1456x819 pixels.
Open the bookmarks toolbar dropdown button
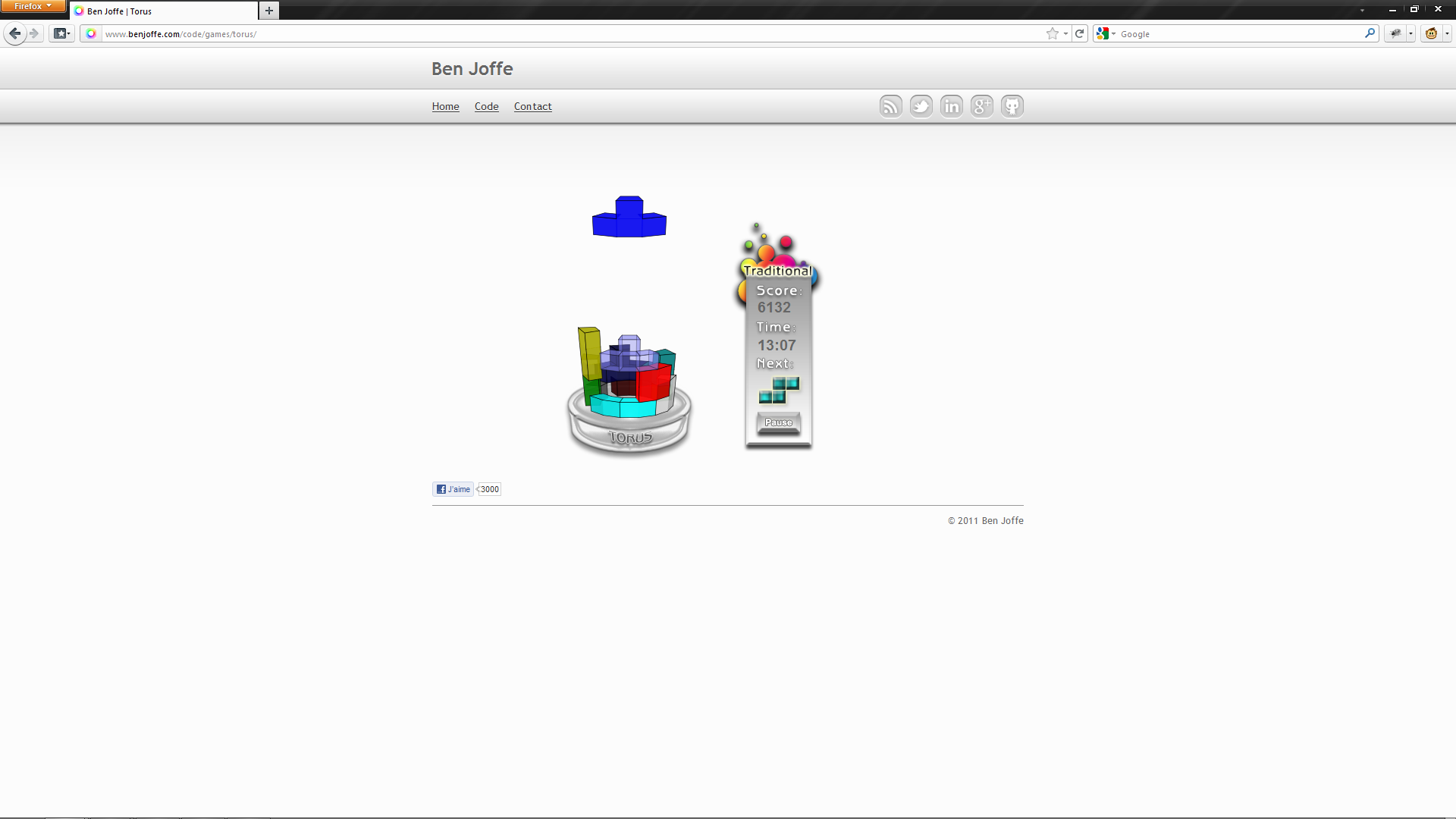point(61,33)
